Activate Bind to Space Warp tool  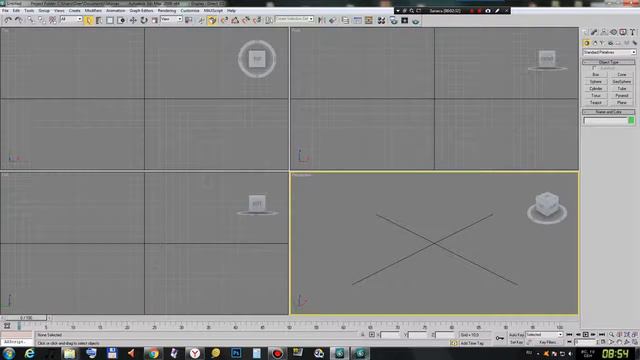(x=52, y=20)
